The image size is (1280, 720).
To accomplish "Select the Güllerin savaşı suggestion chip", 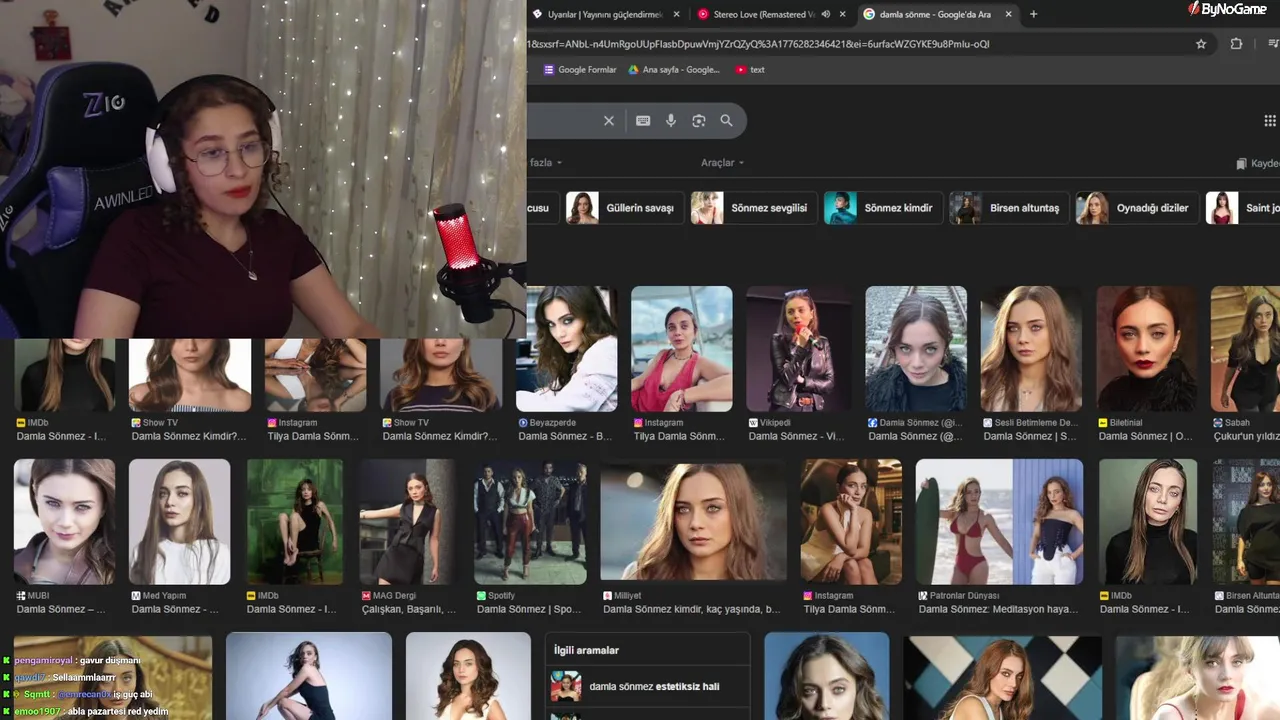I will [625, 208].
